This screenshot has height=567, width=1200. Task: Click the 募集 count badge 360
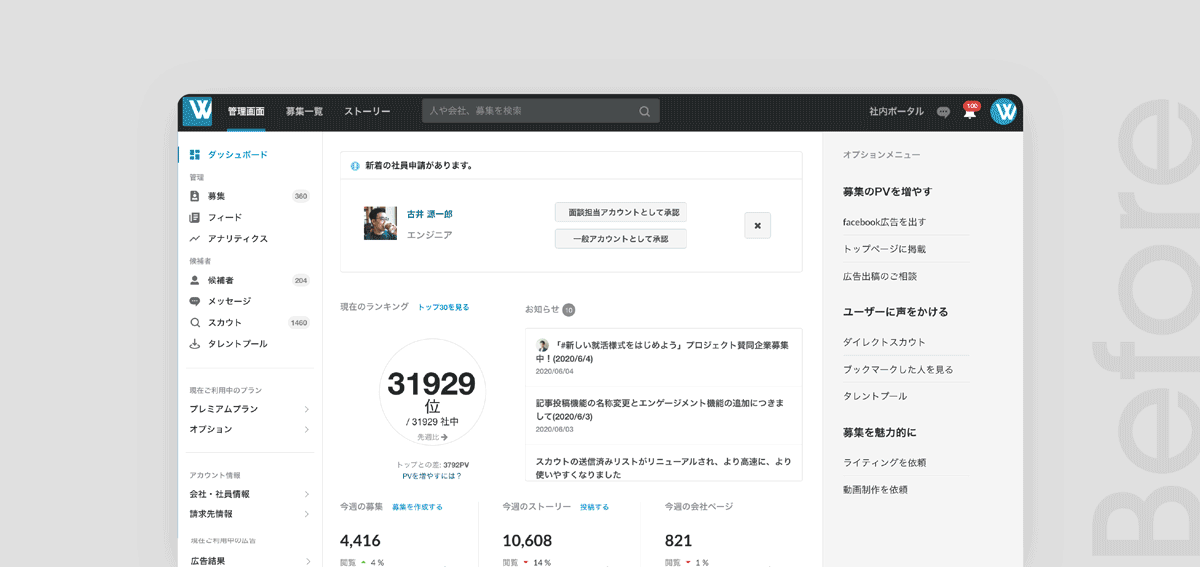point(300,196)
